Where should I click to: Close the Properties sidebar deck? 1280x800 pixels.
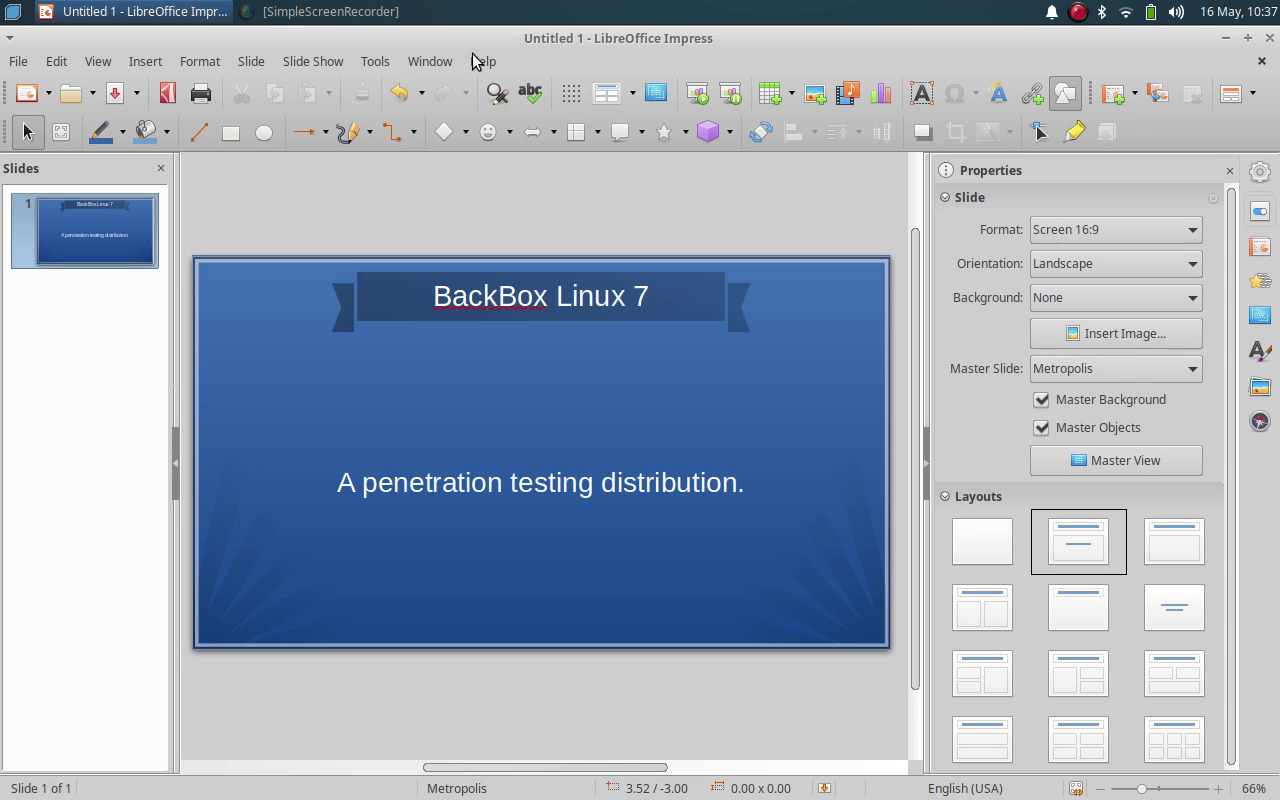point(1230,171)
